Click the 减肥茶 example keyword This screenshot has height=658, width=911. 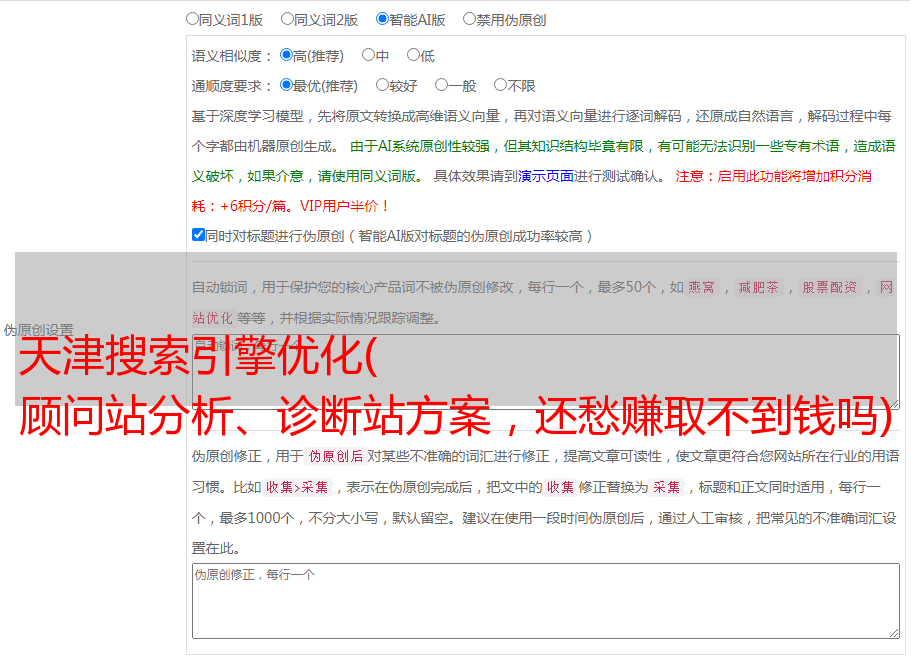coord(758,287)
